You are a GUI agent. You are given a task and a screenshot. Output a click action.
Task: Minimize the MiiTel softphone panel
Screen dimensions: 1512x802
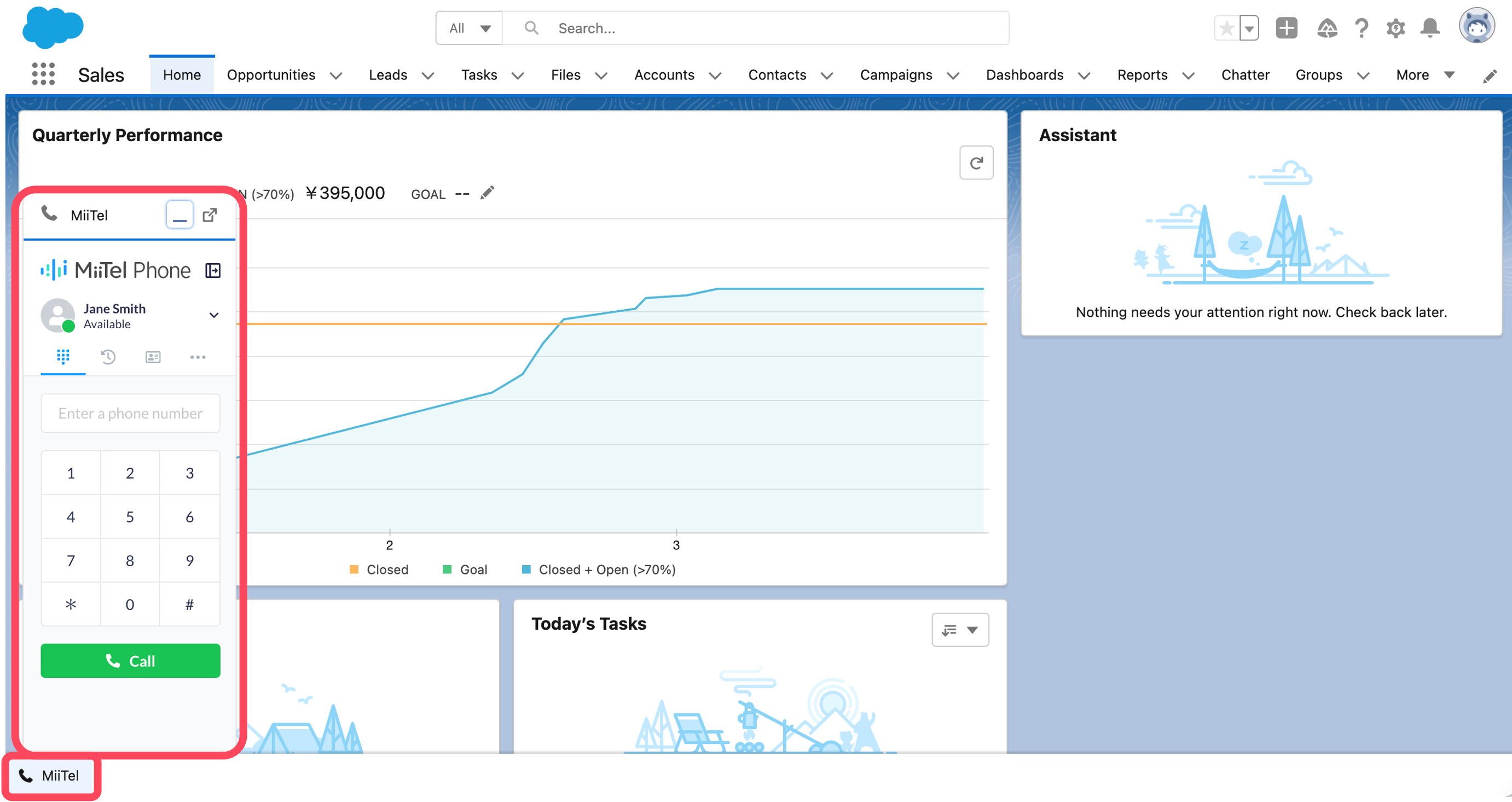point(179,215)
